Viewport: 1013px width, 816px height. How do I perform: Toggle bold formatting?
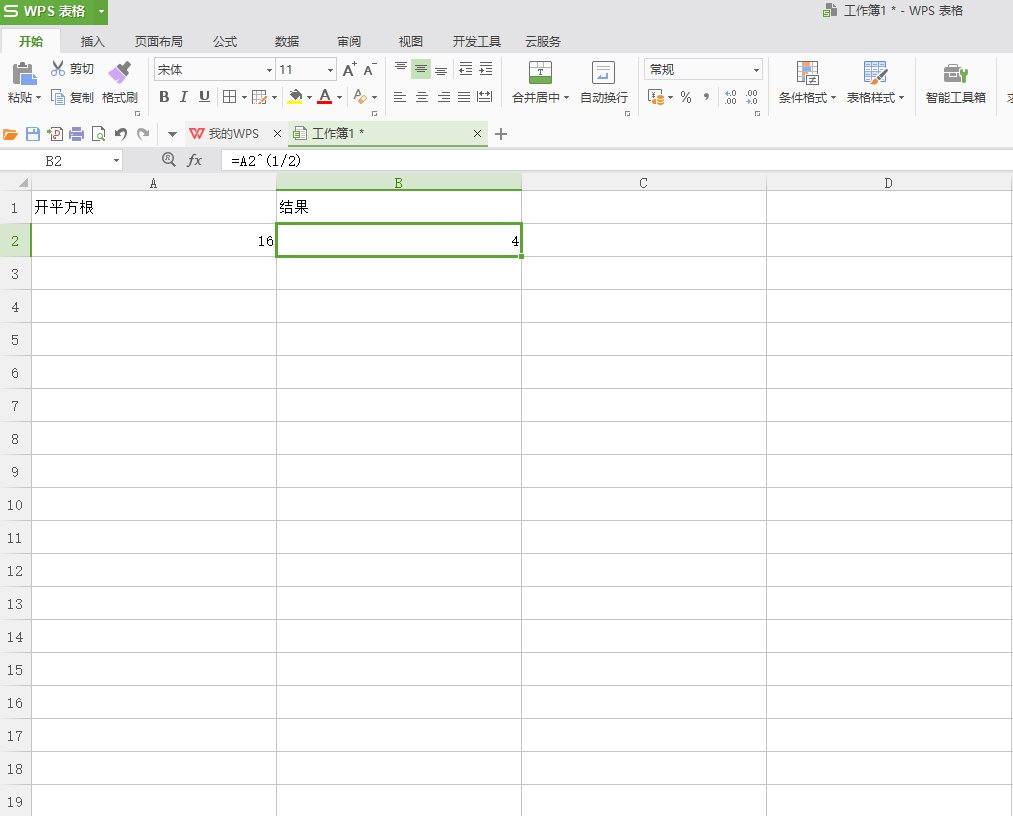coord(164,97)
